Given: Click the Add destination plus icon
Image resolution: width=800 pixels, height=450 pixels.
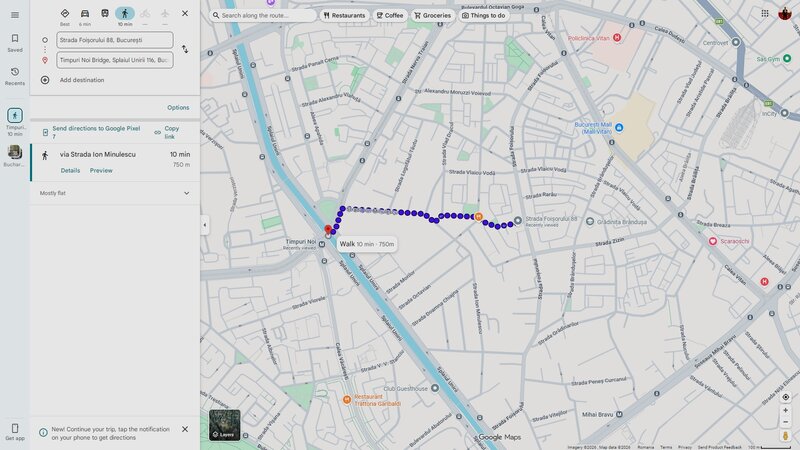Looking at the screenshot, I should (x=45, y=80).
